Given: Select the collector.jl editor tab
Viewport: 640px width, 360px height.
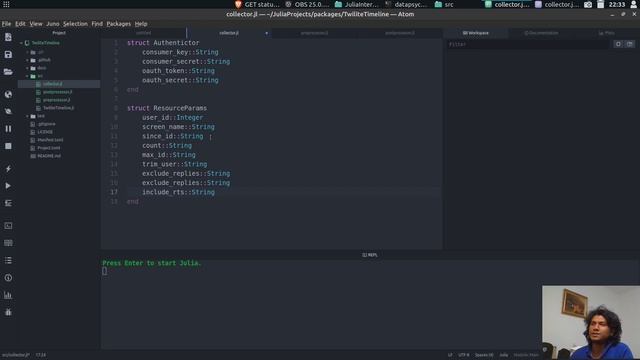Looking at the screenshot, I should pyautogui.click(x=229, y=33).
